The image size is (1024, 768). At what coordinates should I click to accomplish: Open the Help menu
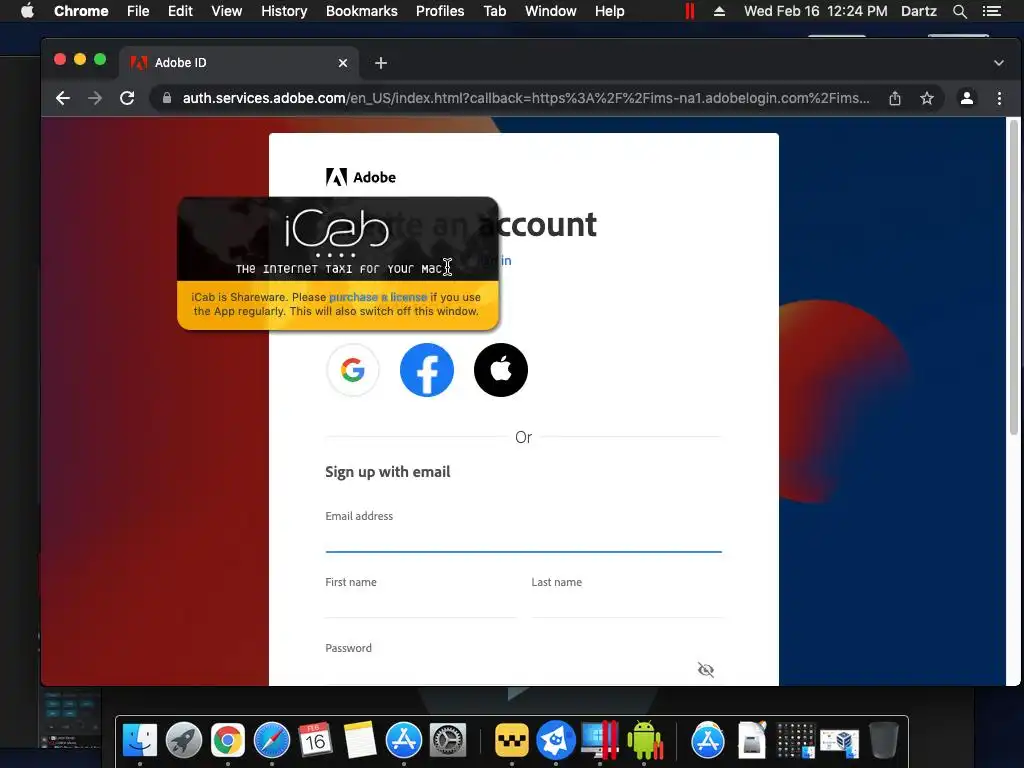pos(609,11)
